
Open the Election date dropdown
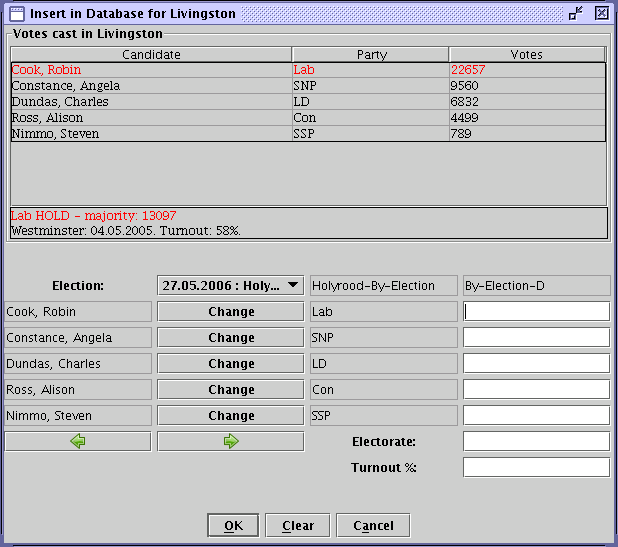tap(231, 285)
